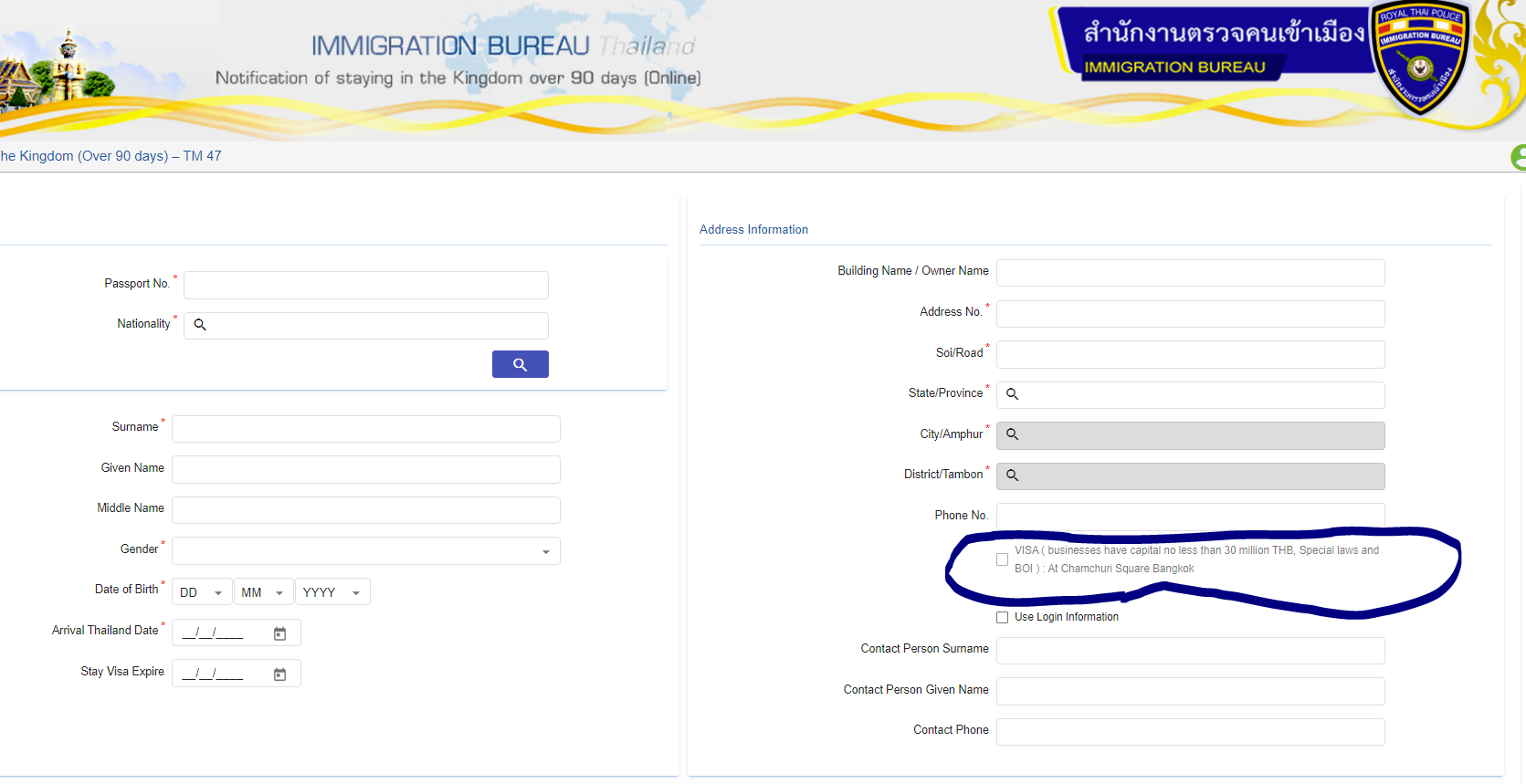The height and width of the screenshot is (784, 1526).
Task: Focus the Surname text field
Action: [x=365, y=429]
